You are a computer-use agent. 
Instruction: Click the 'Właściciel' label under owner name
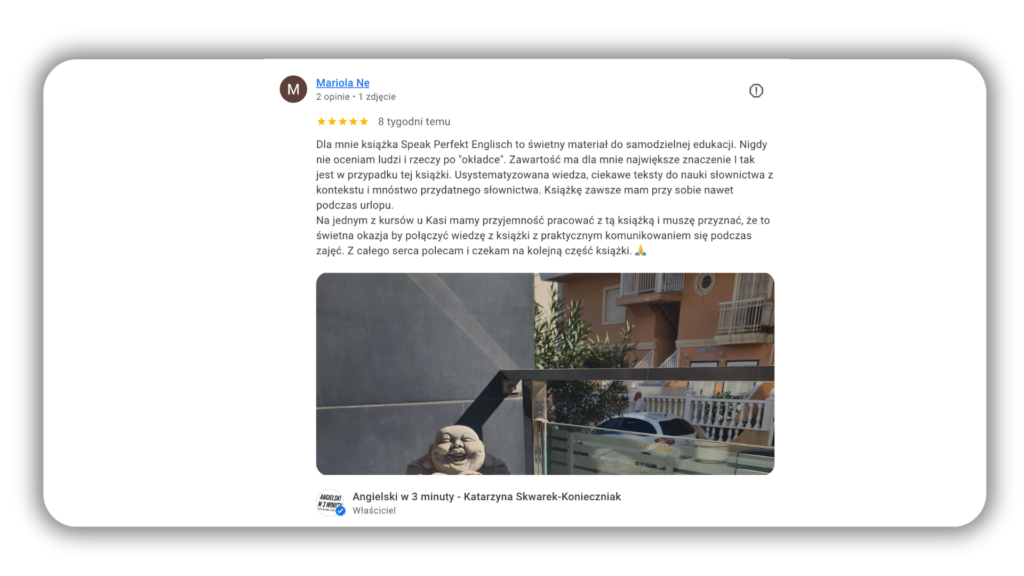[374, 511]
